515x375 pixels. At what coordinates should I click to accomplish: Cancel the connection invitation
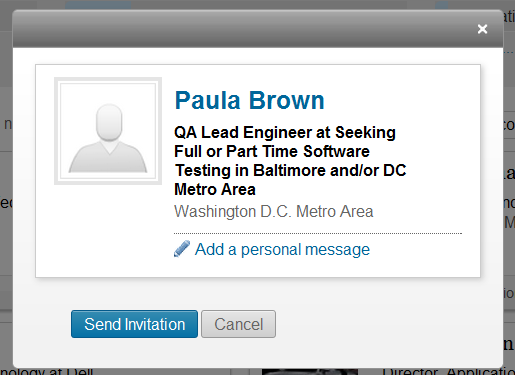pyautogui.click(x=238, y=324)
